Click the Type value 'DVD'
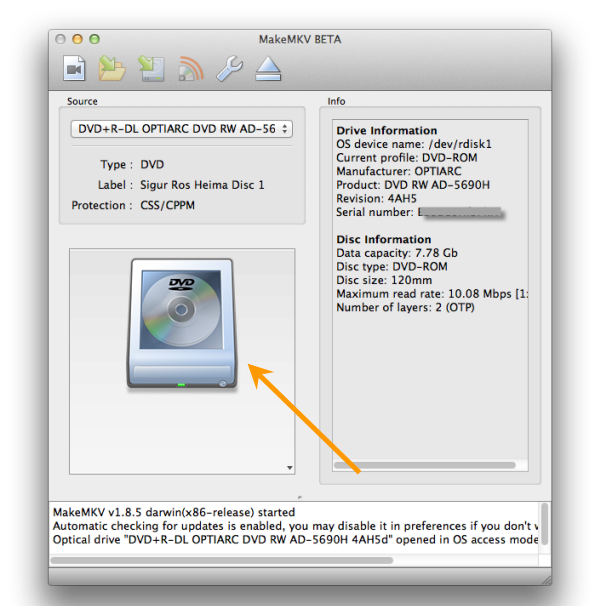 pos(152,165)
